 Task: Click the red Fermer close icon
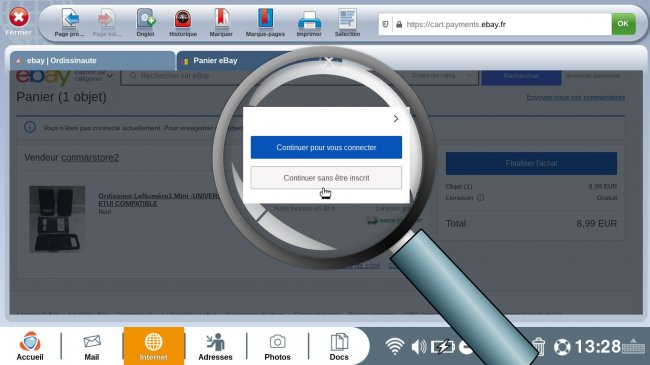pyautogui.click(x=19, y=17)
